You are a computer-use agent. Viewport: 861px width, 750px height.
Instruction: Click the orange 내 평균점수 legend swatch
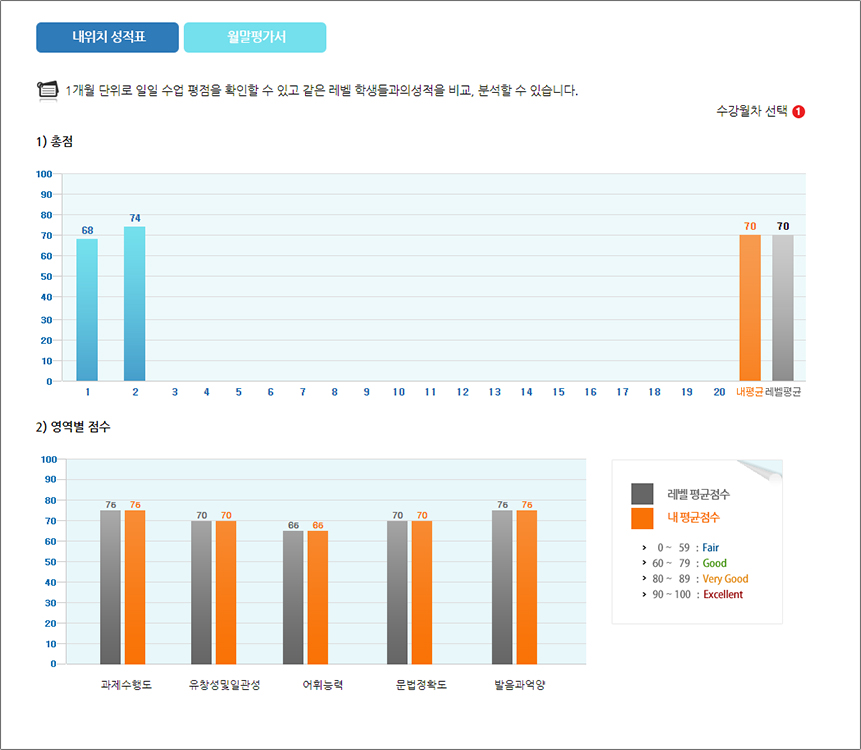642,518
